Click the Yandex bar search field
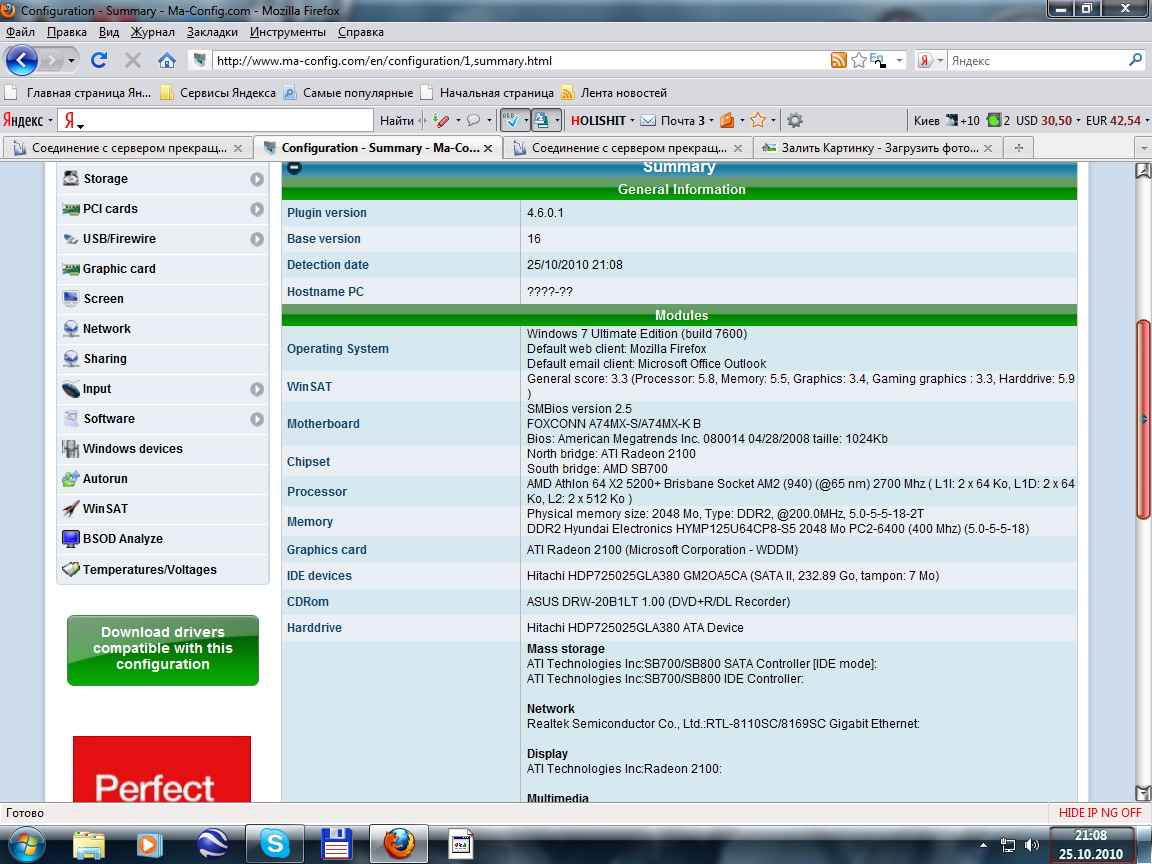1152x864 pixels. (x=225, y=120)
